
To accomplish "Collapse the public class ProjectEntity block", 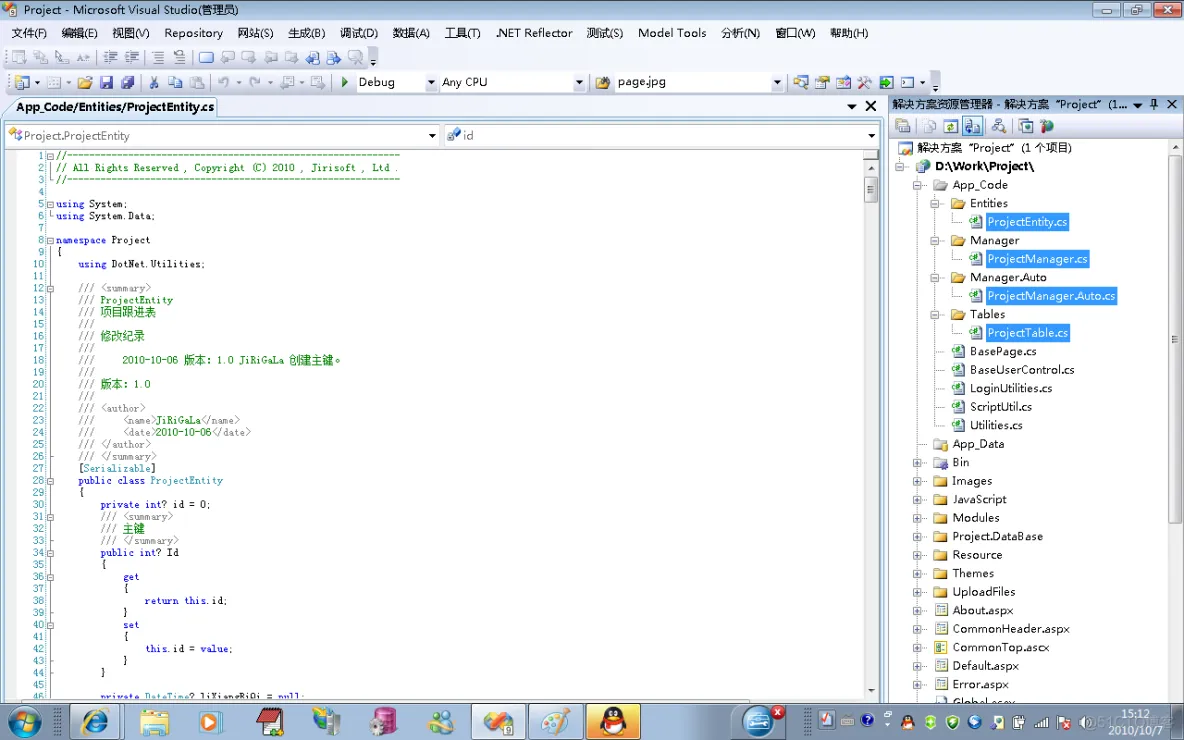I will pos(50,480).
